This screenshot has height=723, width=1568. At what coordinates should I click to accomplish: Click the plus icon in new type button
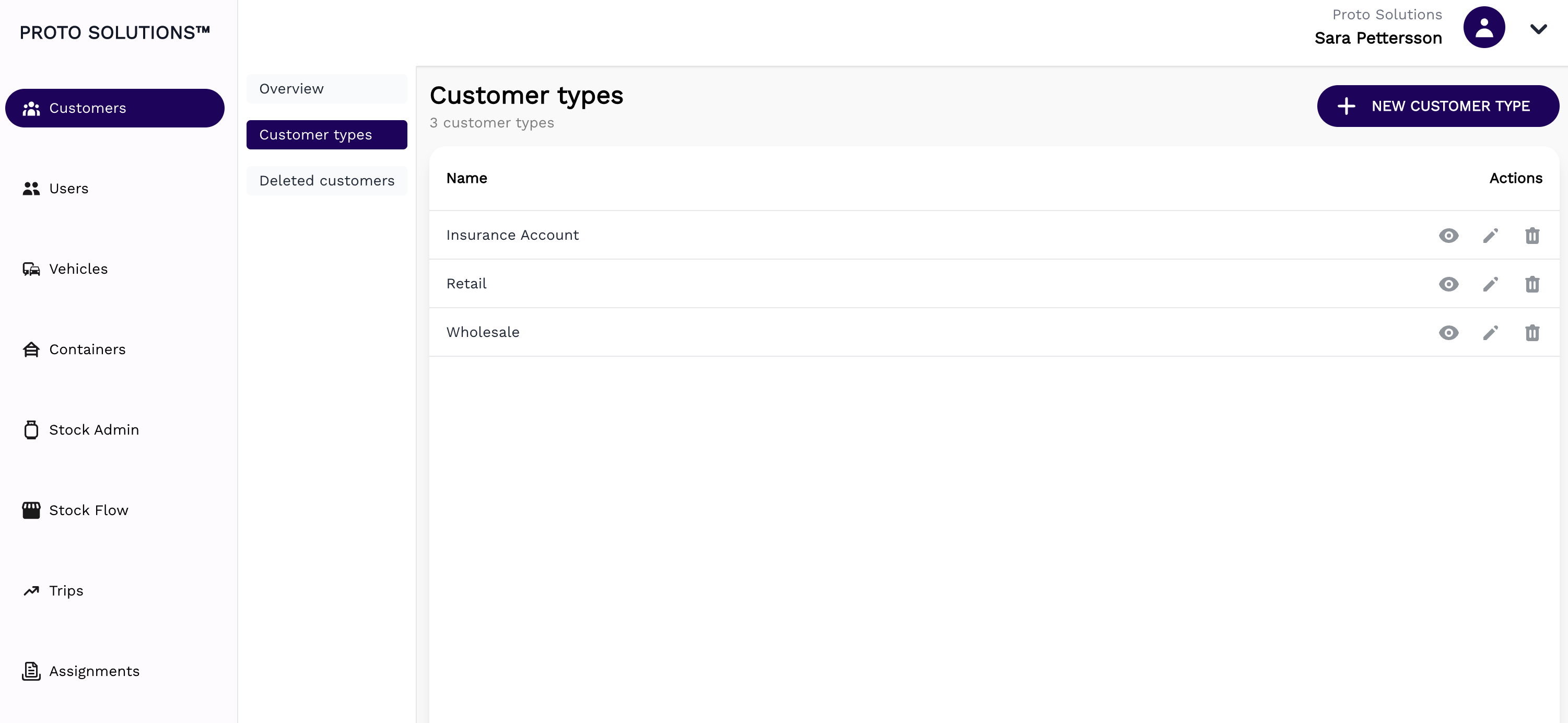click(x=1346, y=106)
